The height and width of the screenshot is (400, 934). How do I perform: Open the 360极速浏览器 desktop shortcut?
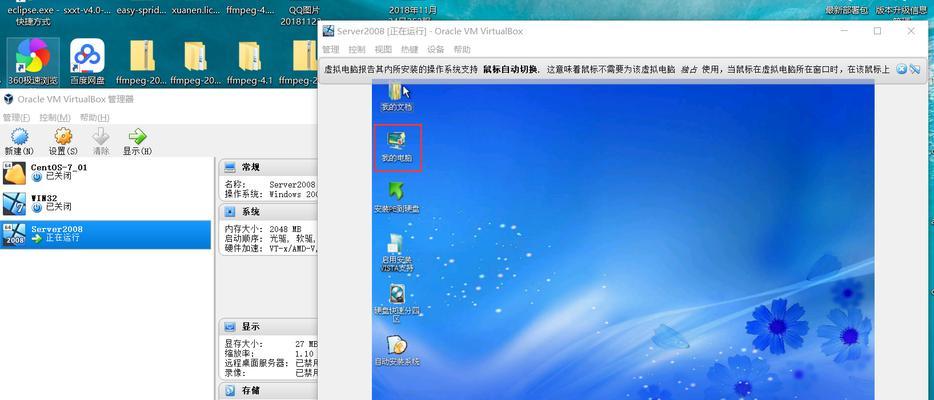coord(33,62)
